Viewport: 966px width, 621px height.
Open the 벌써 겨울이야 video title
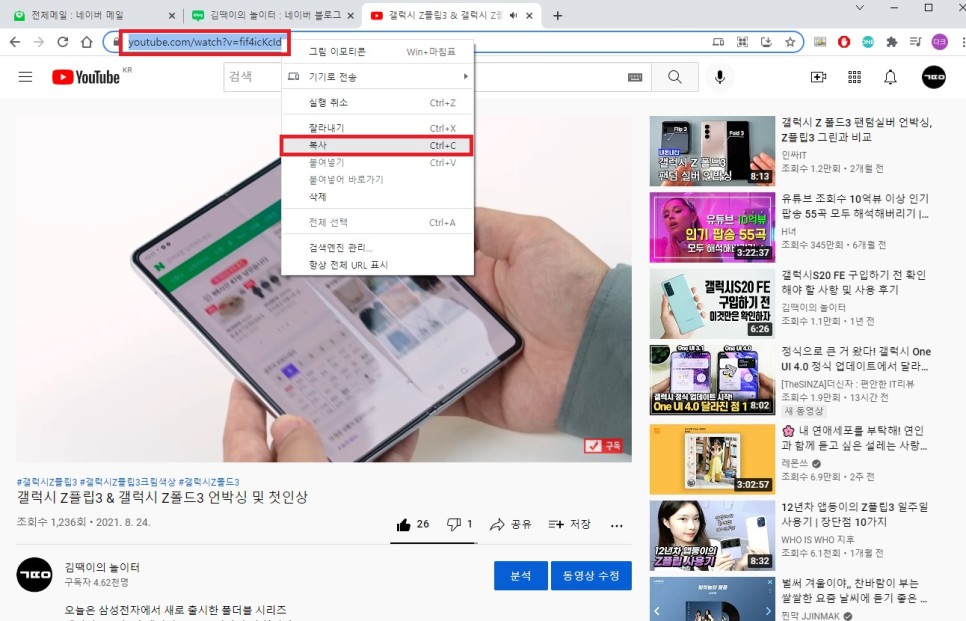(x=854, y=591)
